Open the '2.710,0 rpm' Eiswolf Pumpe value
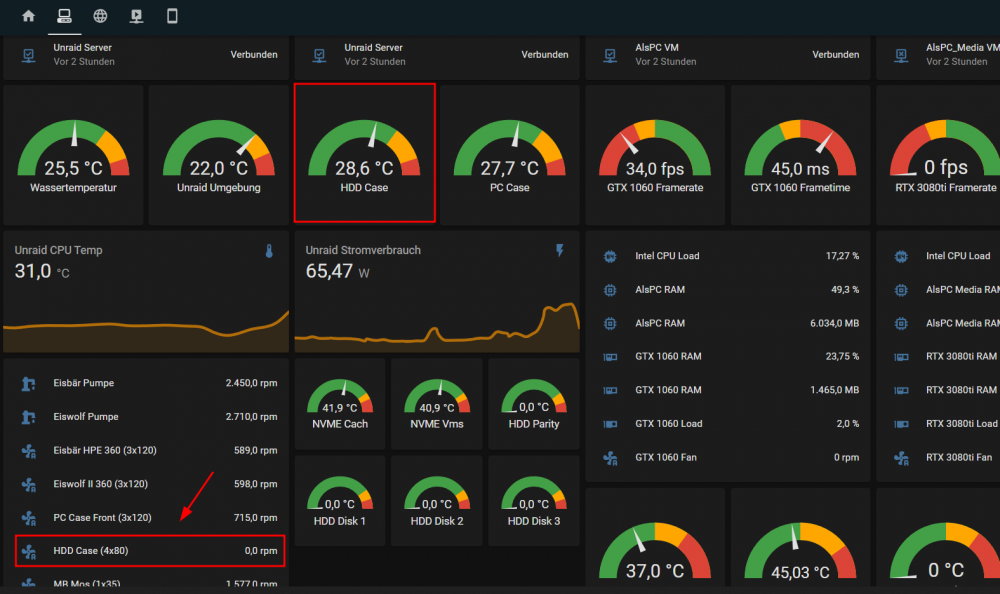The image size is (1000, 594). (x=251, y=417)
